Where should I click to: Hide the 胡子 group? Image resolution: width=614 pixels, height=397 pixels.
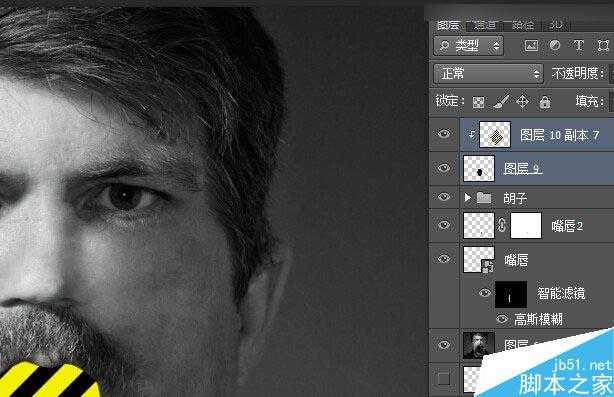(x=444, y=197)
